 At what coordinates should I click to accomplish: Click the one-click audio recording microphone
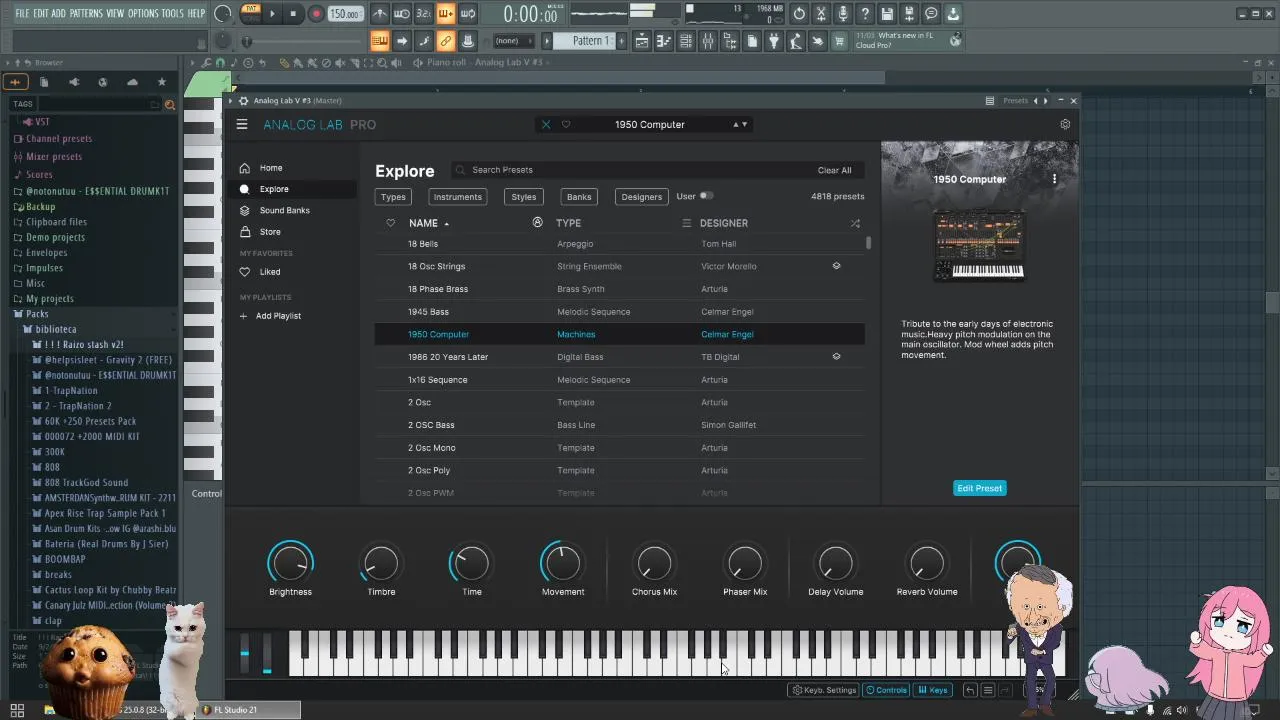(x=843, y=14)
